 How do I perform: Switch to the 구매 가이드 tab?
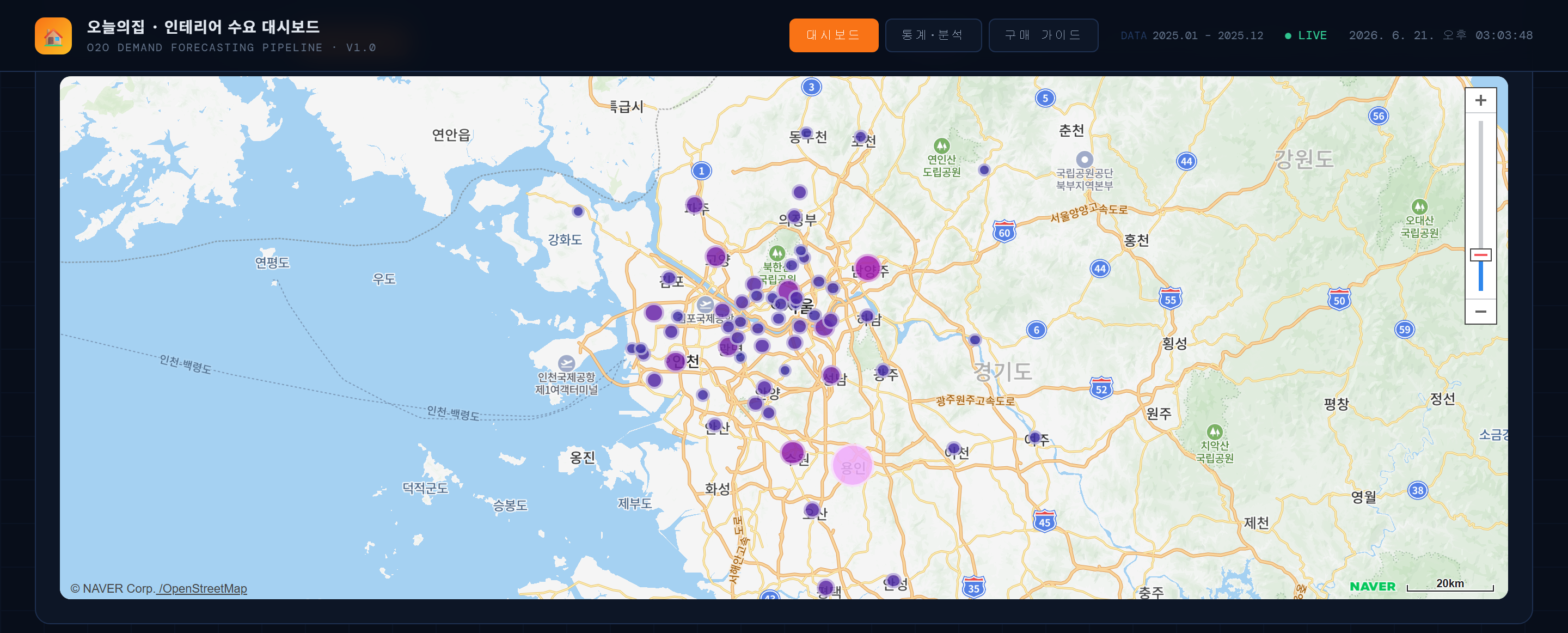pos(1043,35)
